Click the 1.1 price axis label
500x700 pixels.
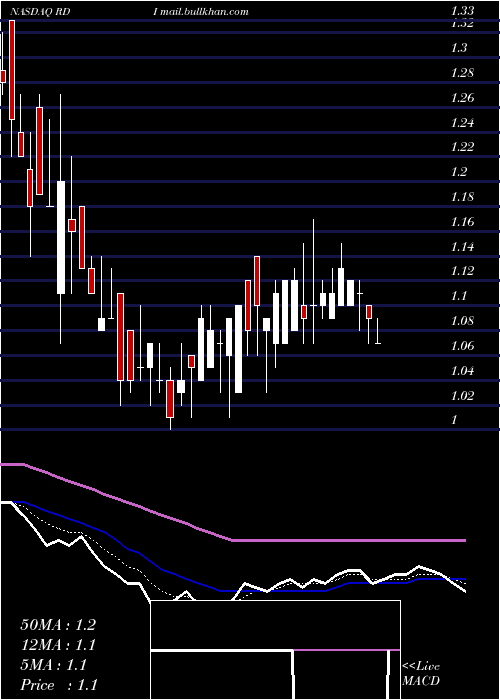click(459, 296)
